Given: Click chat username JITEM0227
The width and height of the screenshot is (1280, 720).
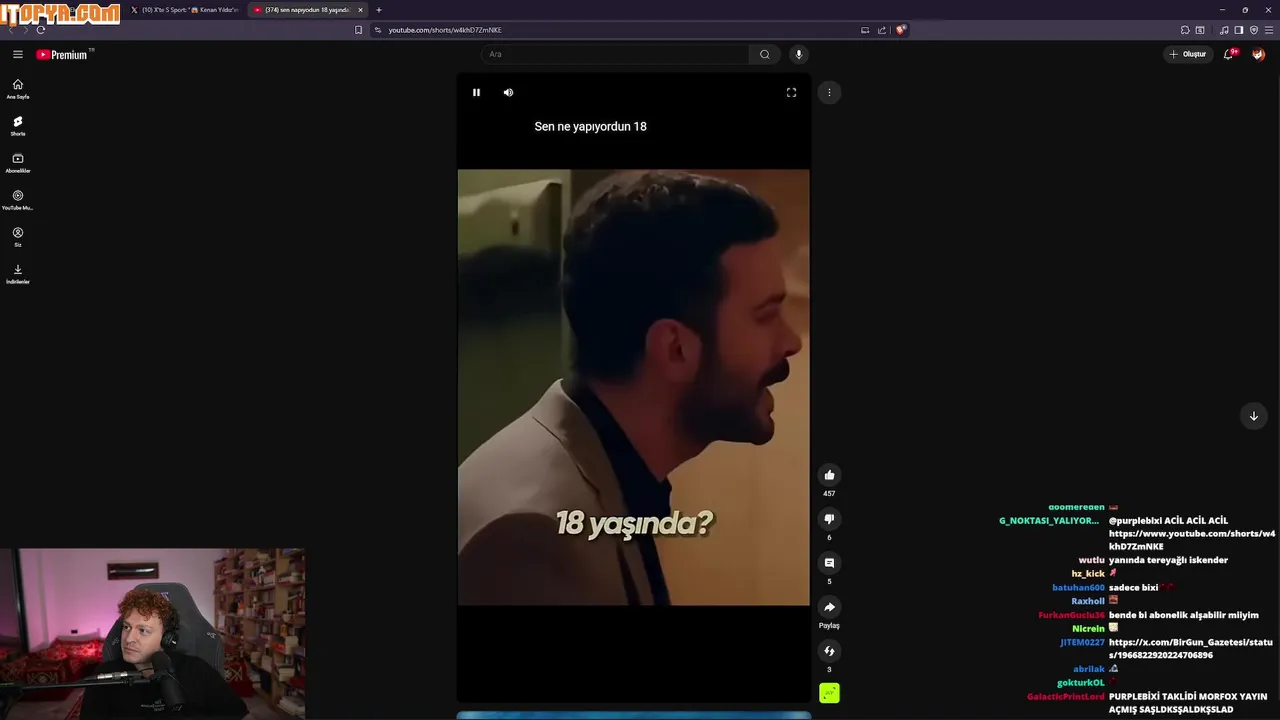Looking at the screenshot, I should (x=1082, y=643).
